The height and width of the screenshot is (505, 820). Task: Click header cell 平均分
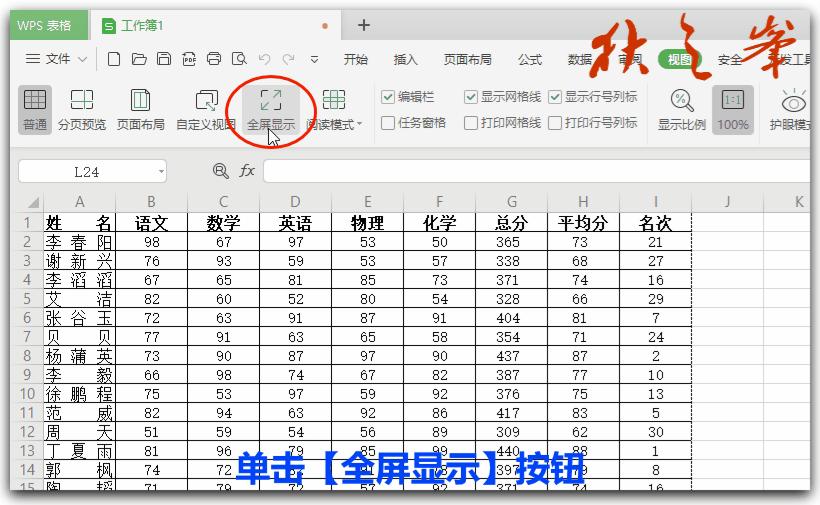(583, 223)
